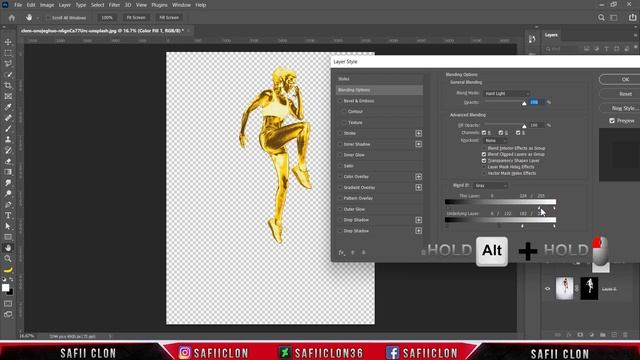
Task: Select the Pen tool
Action: (8, 204)
